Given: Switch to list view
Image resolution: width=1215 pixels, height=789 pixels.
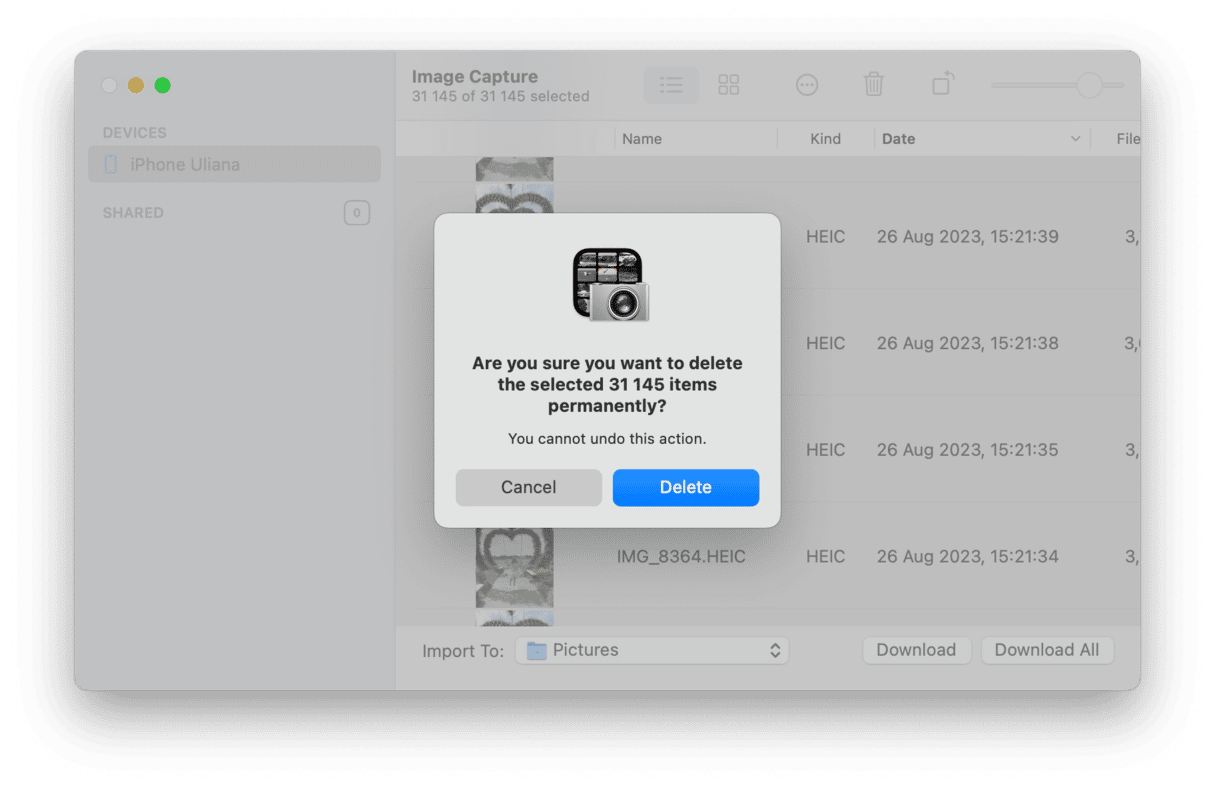Looking at the screenshot, I should pos(671,86).
